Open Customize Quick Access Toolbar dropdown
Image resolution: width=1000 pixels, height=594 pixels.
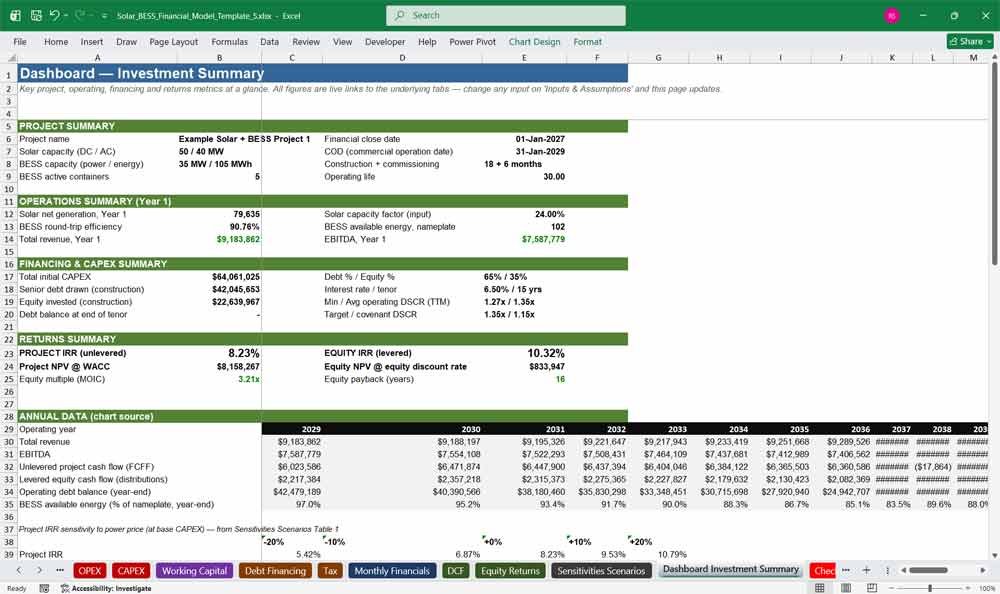tap(104, 16)
